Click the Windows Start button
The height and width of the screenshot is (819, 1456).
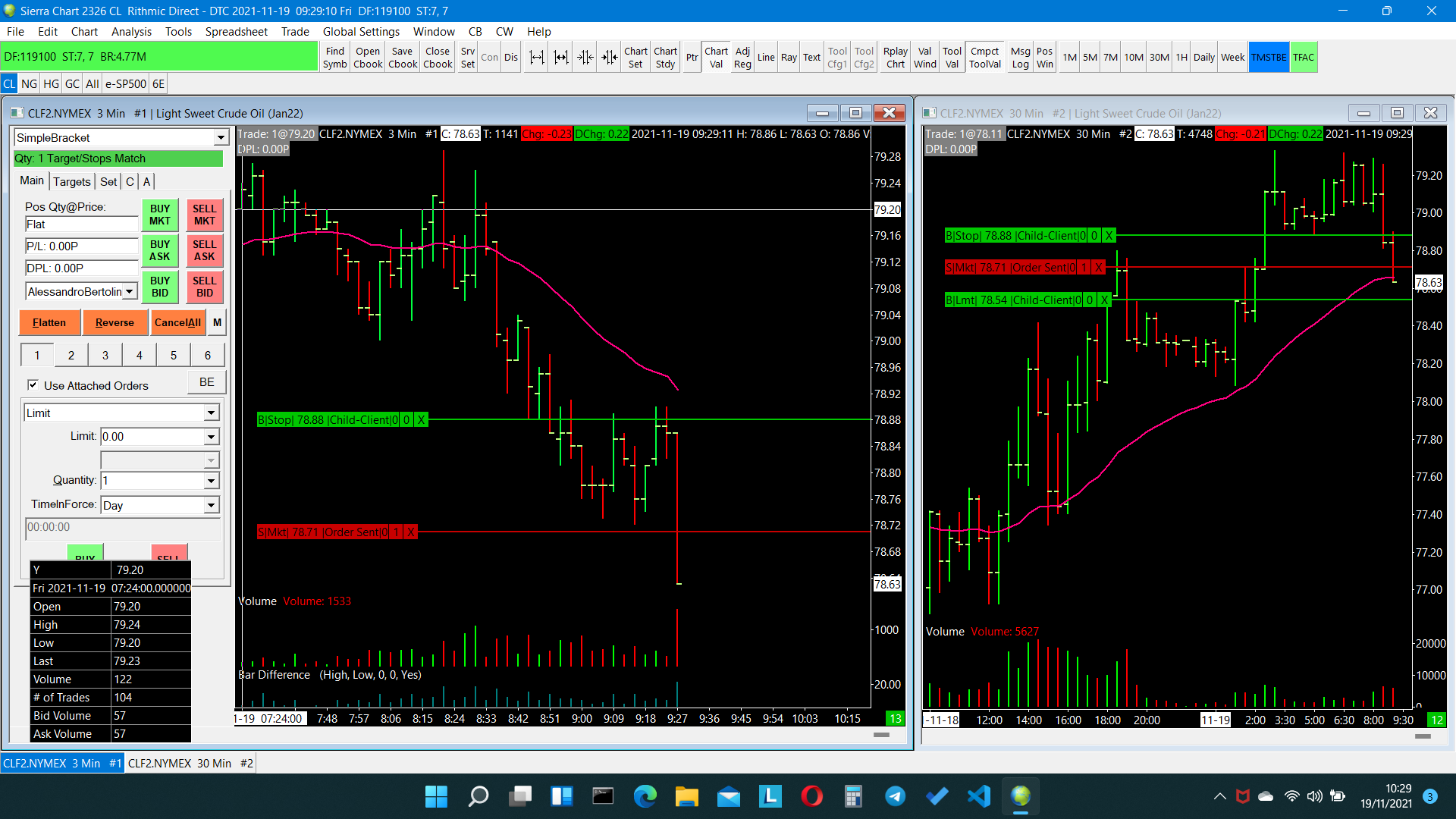pyautogui.click(x=437, y=796)
